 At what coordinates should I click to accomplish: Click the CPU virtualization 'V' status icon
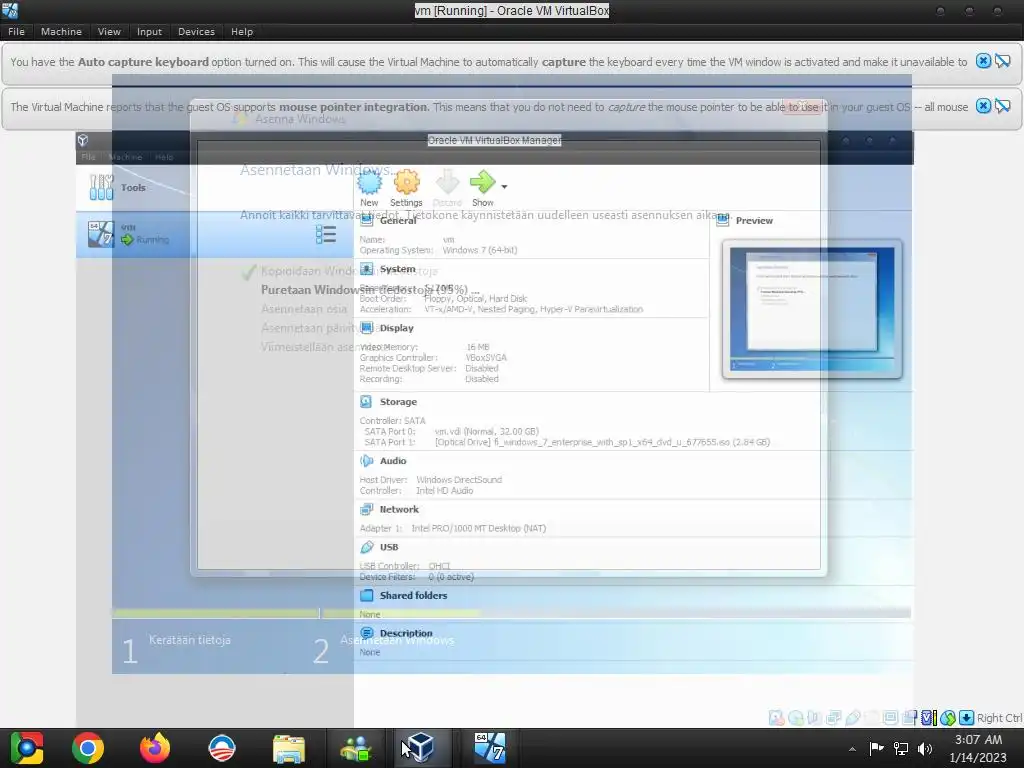929,718
